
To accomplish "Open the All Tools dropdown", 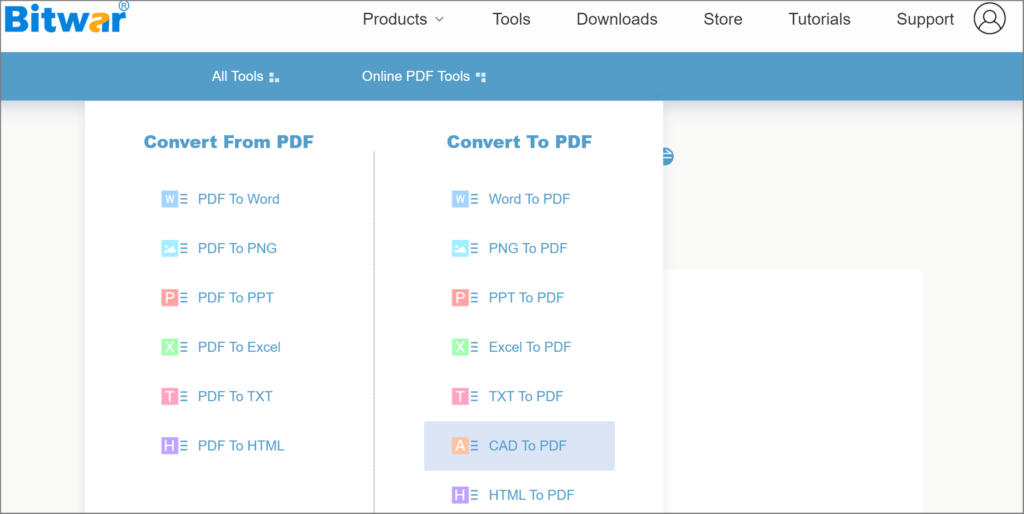I will pos(245,76).
